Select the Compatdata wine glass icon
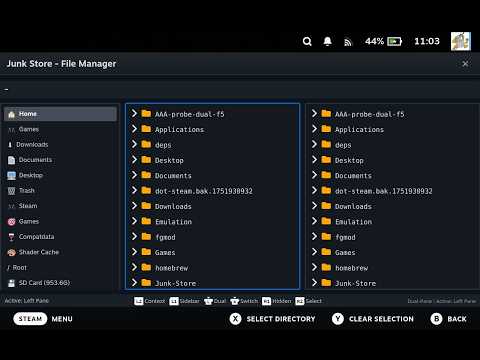Image resolution: width=480 pixels, height=360 pixels. [11, 237]
